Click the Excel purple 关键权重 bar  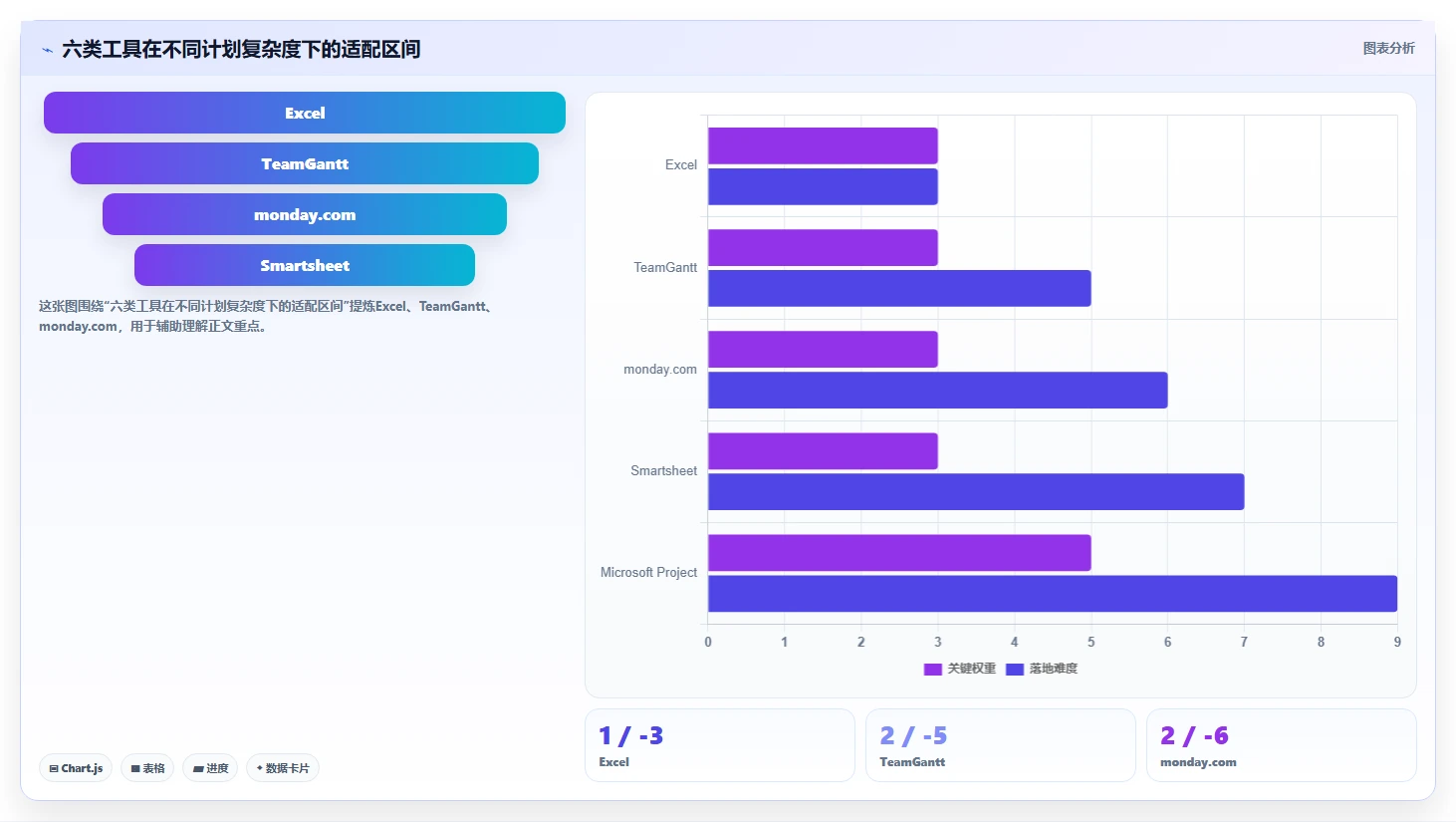point(823,145)
